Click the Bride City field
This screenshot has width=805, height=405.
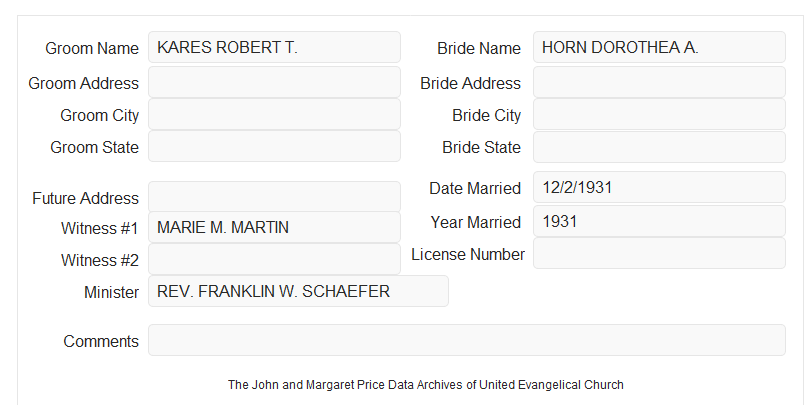tap(659, 114)
